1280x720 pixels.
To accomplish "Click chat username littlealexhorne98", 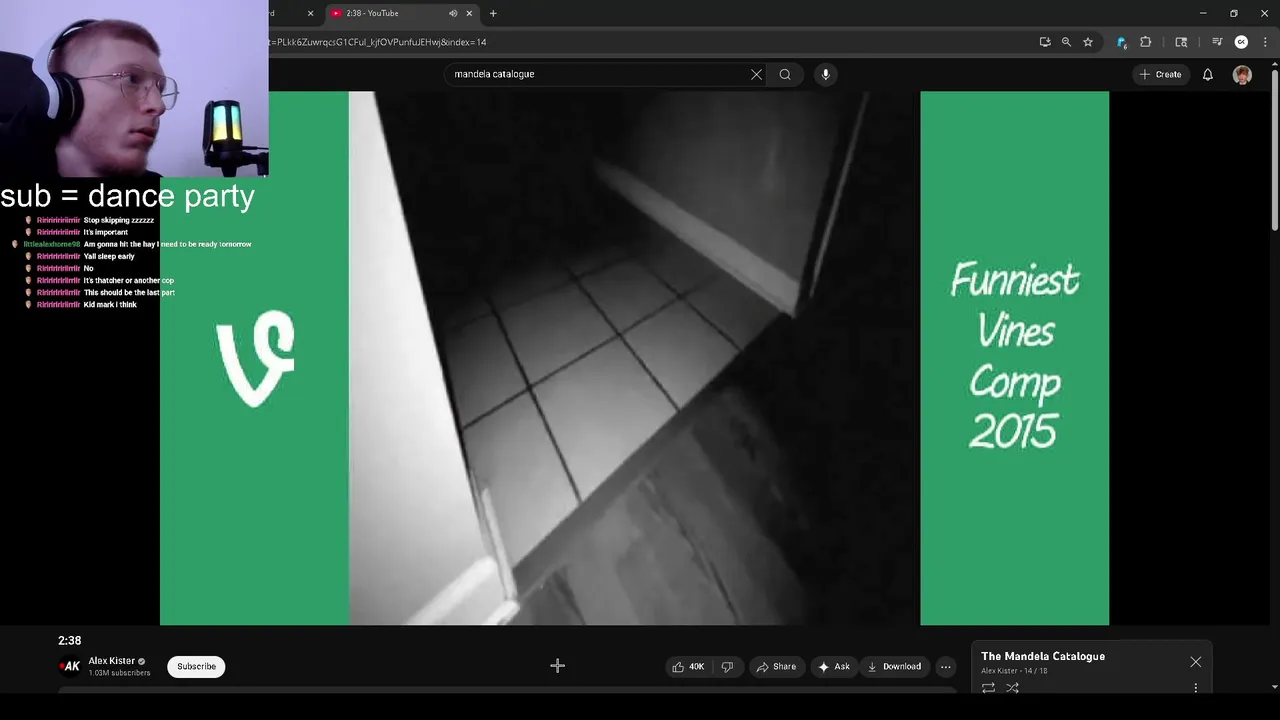I will [52, 244].
